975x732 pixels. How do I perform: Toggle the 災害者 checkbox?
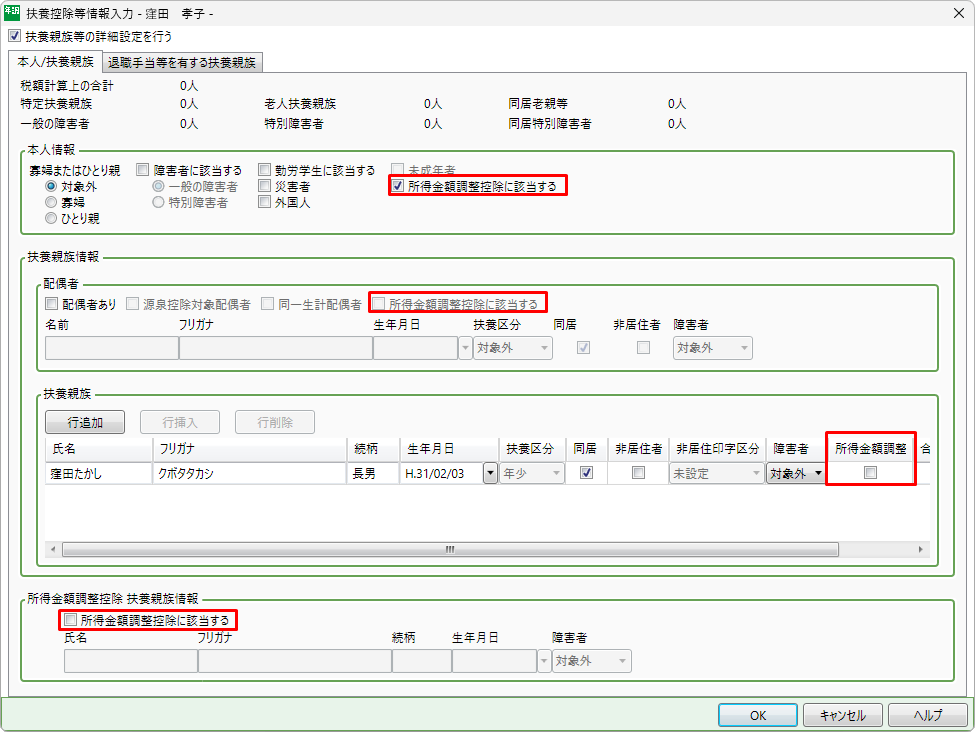[x=265, y=186]
